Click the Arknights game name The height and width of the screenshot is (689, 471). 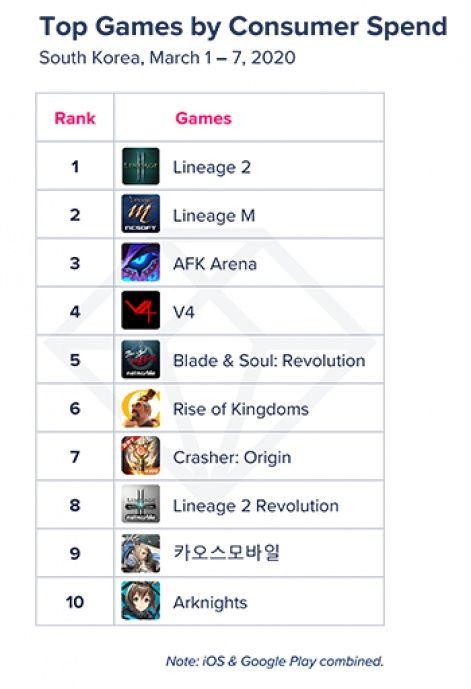tap(210, 602)
